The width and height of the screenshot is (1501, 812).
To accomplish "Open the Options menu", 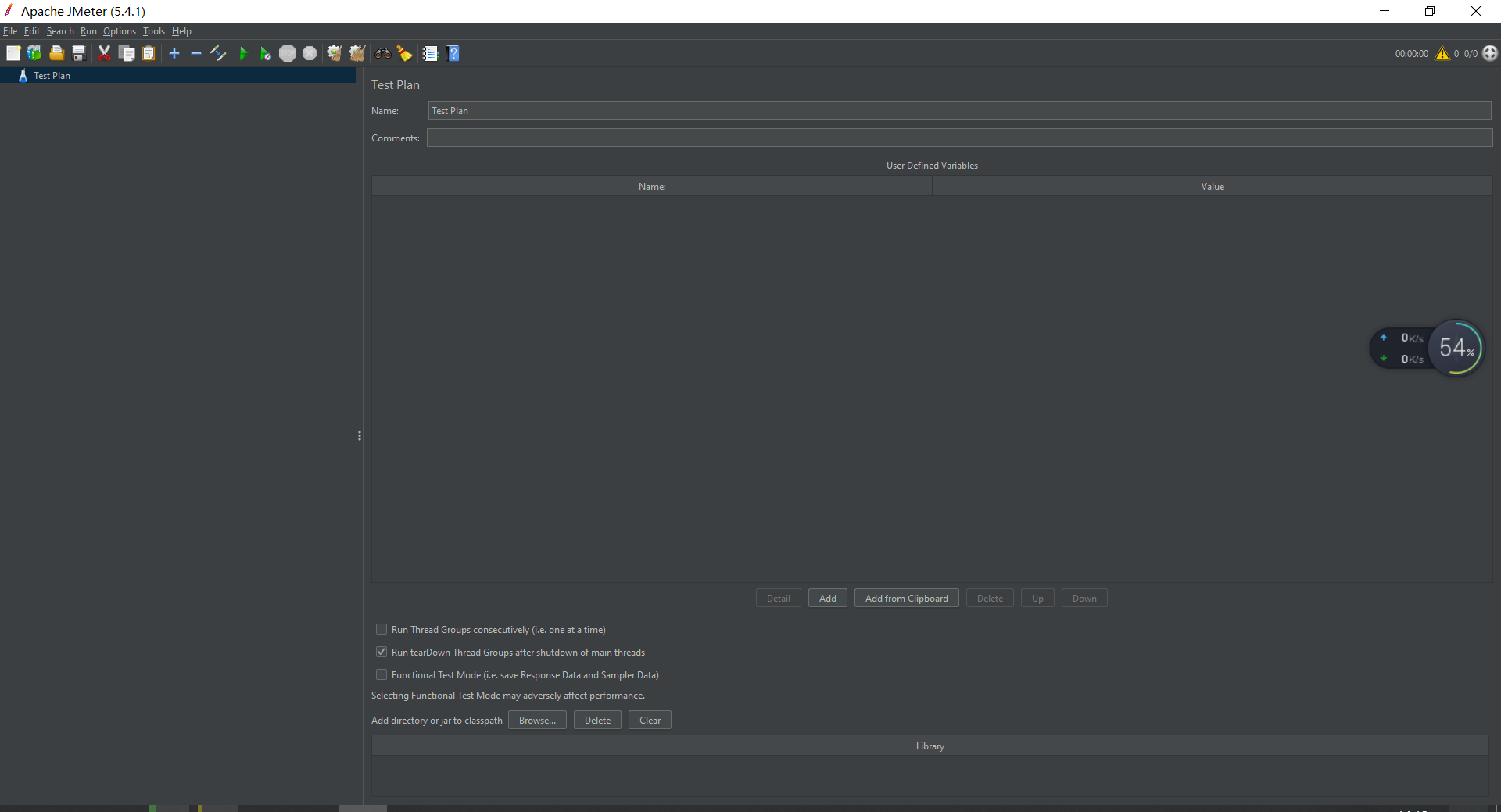I will coord(120,31).
